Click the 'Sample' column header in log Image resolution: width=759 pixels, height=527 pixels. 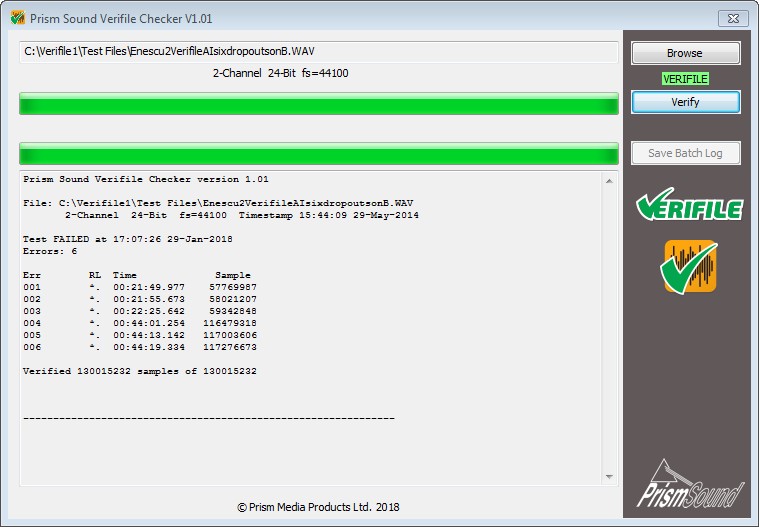coord(233,275)
